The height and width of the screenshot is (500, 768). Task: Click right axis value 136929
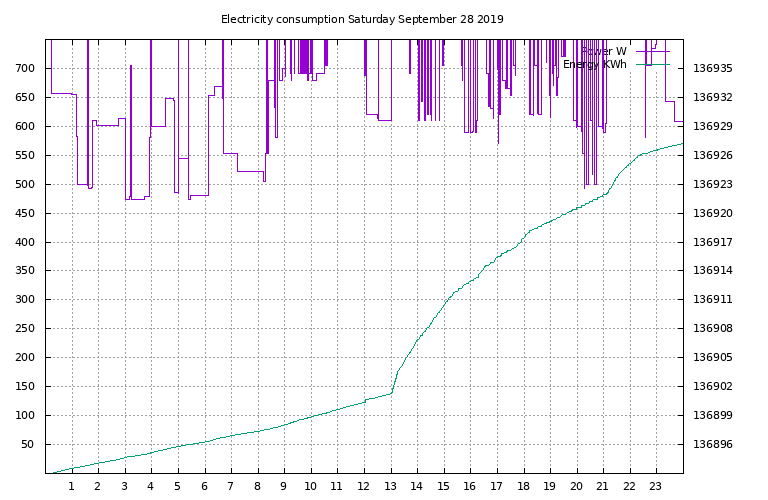[713, 126]
